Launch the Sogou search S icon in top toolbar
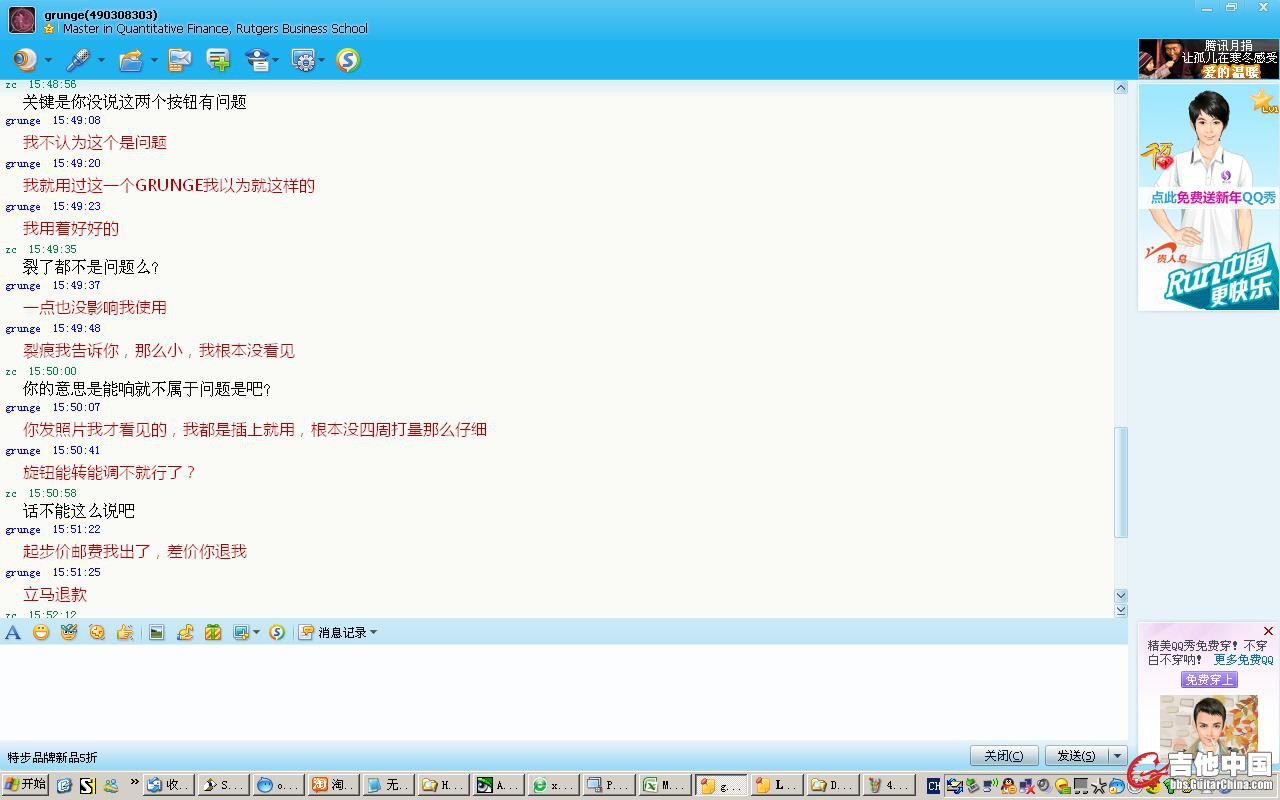The width and height of the screenshot is (1280, 800). point(347,60)
